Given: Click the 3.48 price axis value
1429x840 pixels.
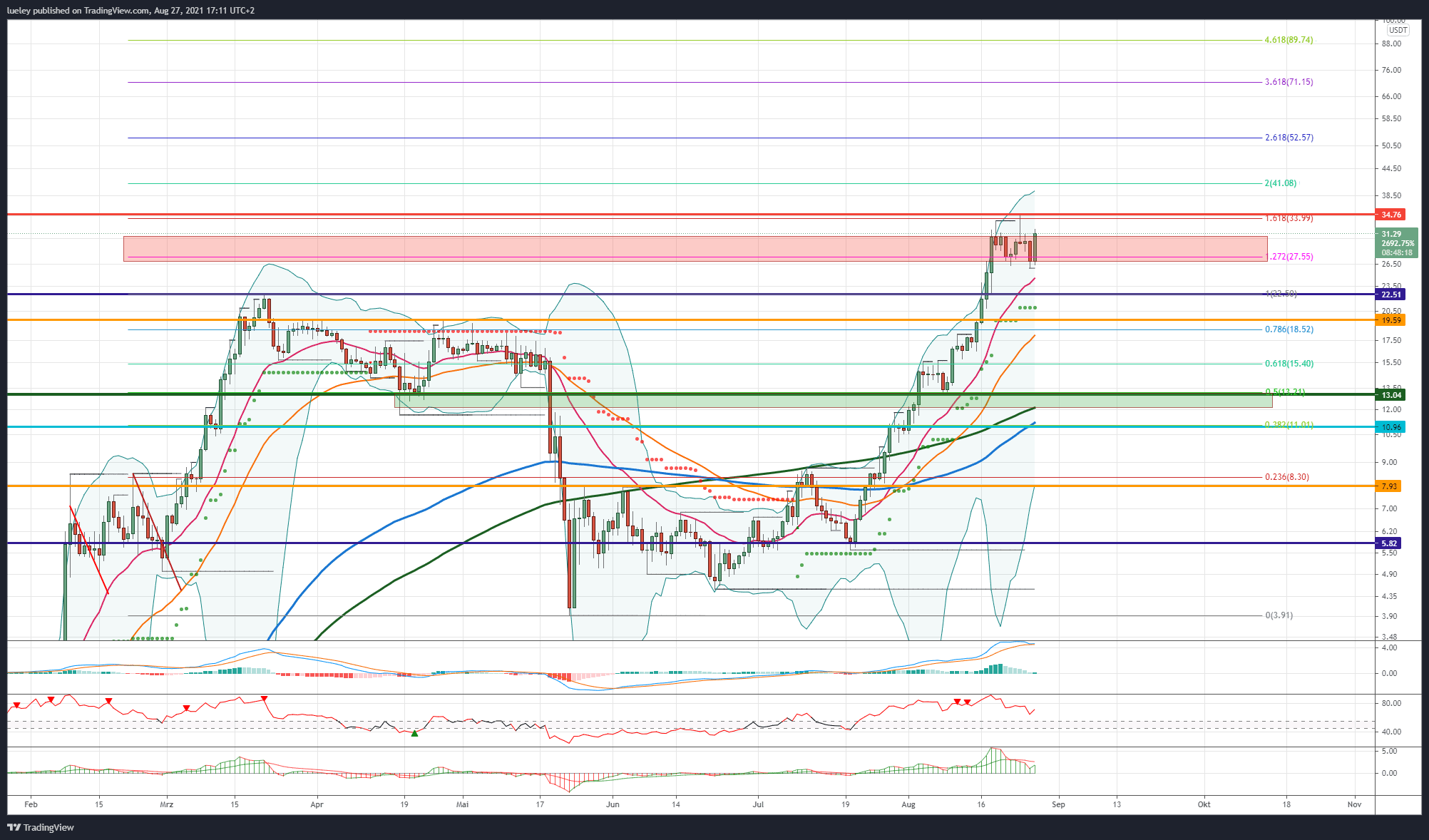Looking at the screenshot, I should tap(1389, 637).
